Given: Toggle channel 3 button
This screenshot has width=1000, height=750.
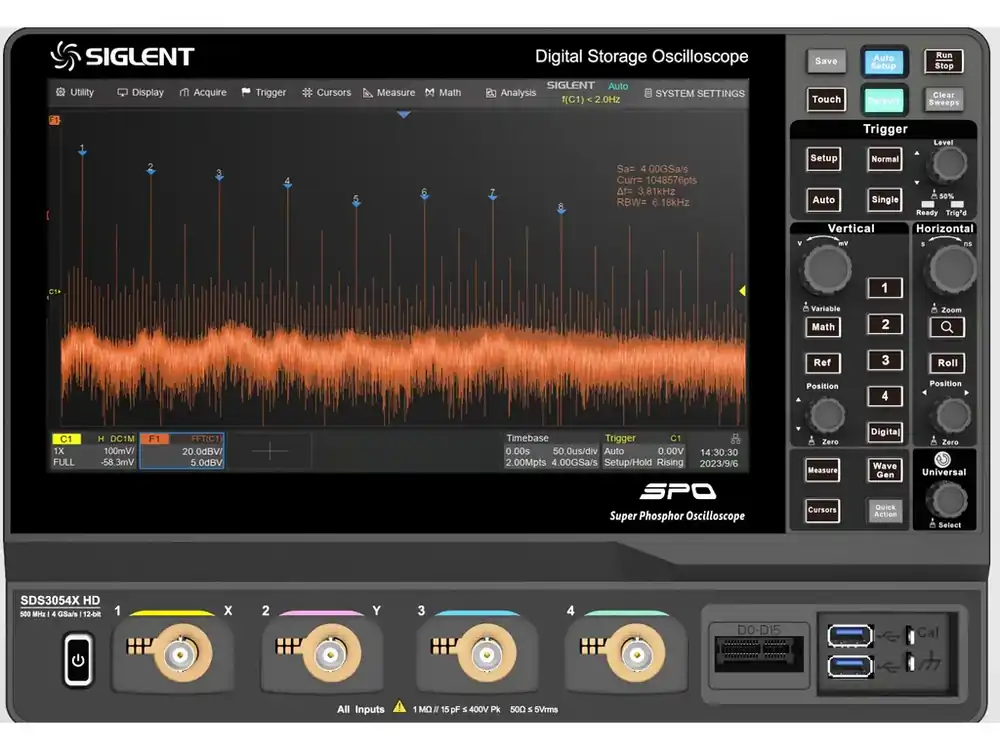Looking at the screenshot, I should tap(885, 360).
